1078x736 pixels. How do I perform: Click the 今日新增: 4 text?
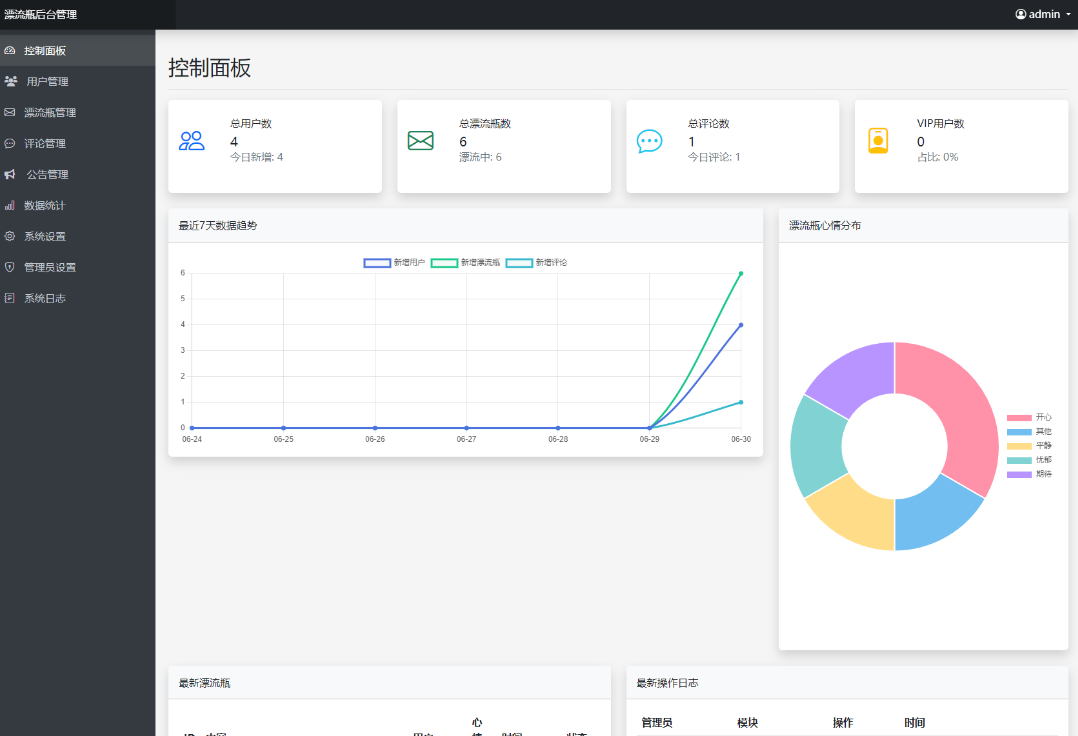(256, 157)
